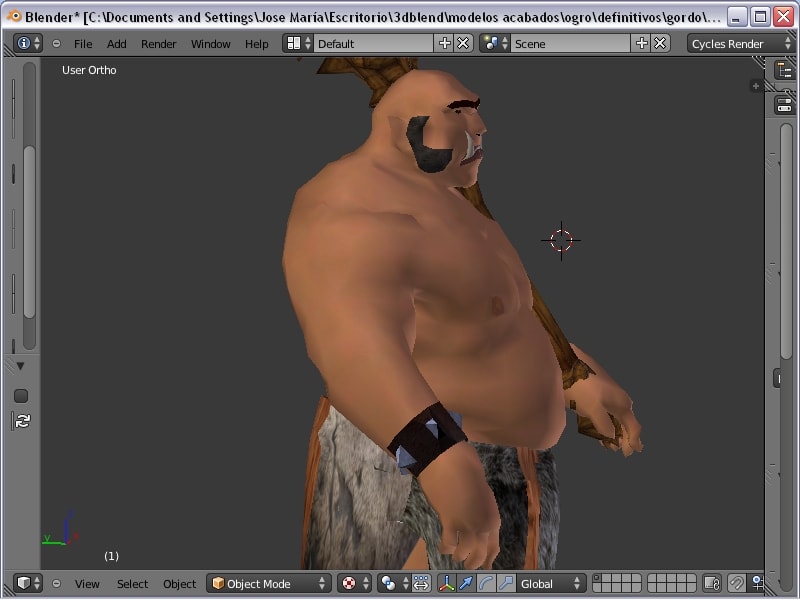Browse screen layouts with the layout icon
The height and width of the screenshot is (600, 800).
click(x=298, y=44)
